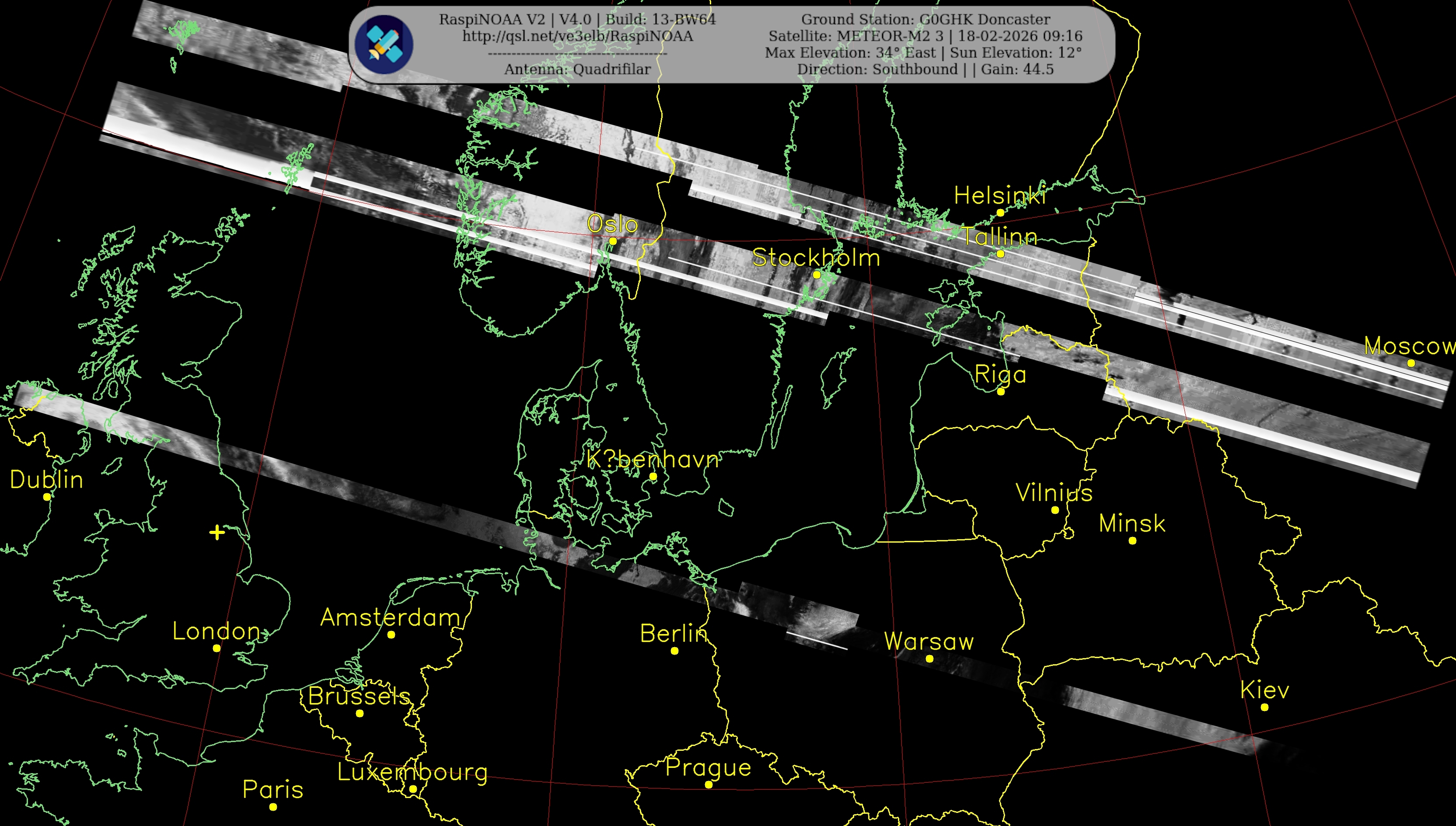Click the Amsterdam city label

click(x=391, y=617)
